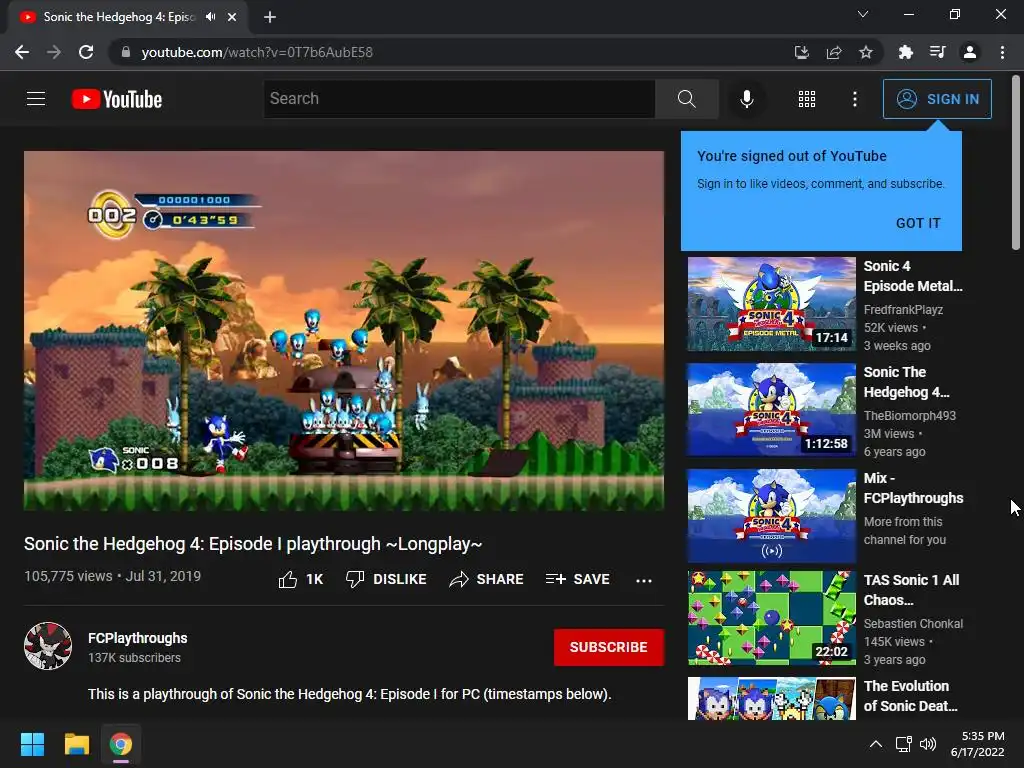Click the SIGN IN button
1024x768 pixels.
[x=937, y=99]
